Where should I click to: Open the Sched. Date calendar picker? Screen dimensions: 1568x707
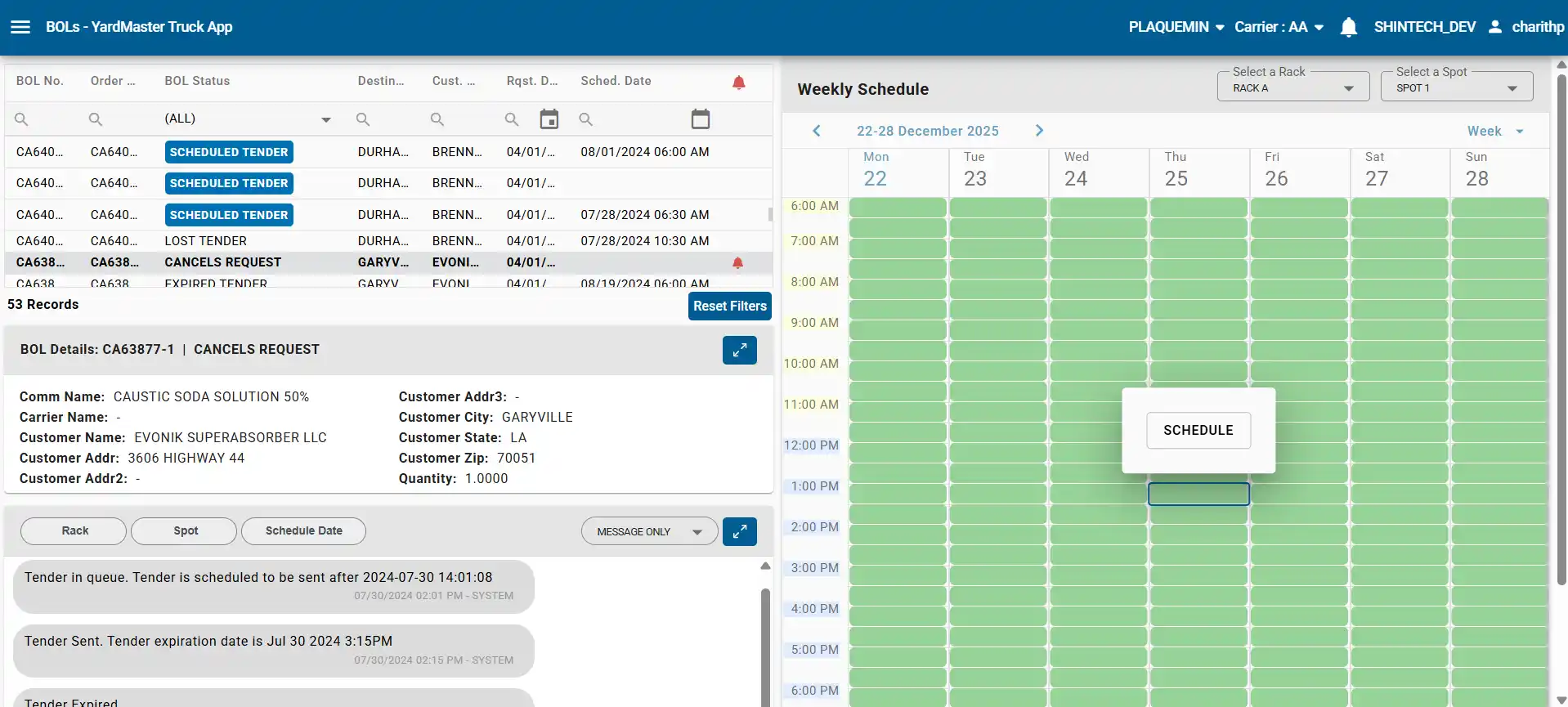(x=701, y=119)
